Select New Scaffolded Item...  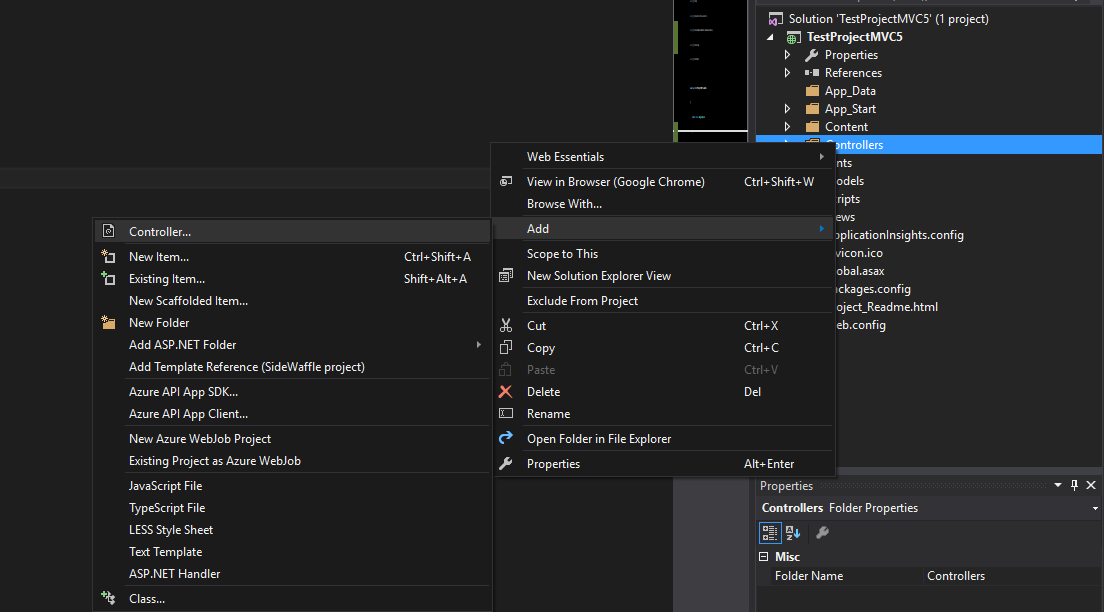click(x=292, y=301)
